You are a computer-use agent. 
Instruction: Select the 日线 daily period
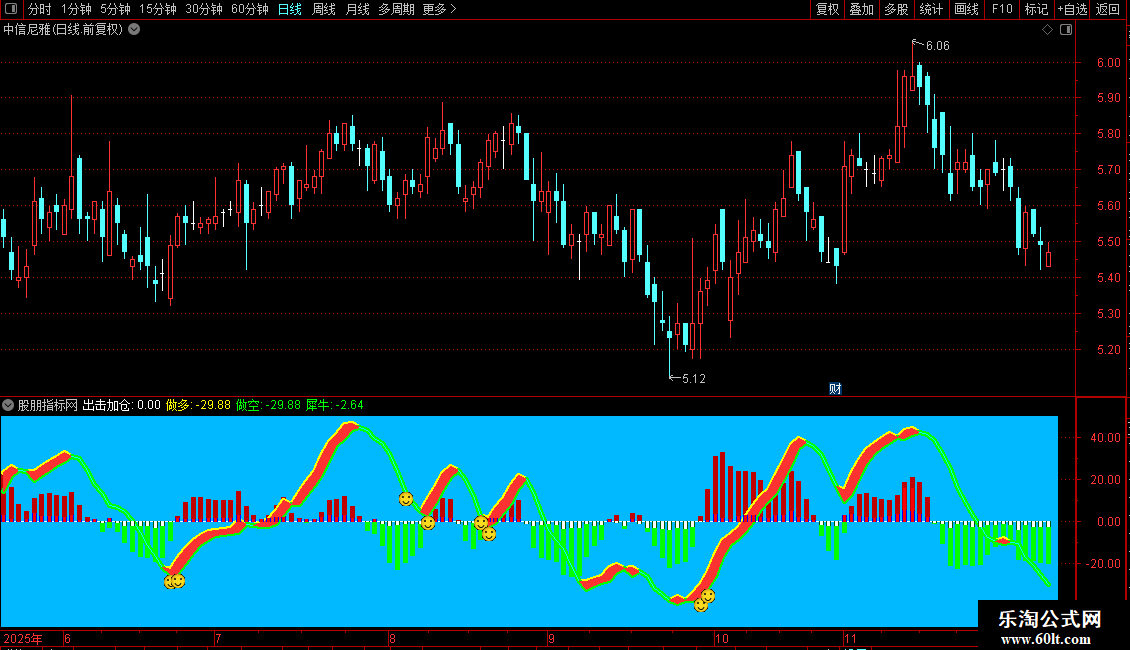point(290,9)
